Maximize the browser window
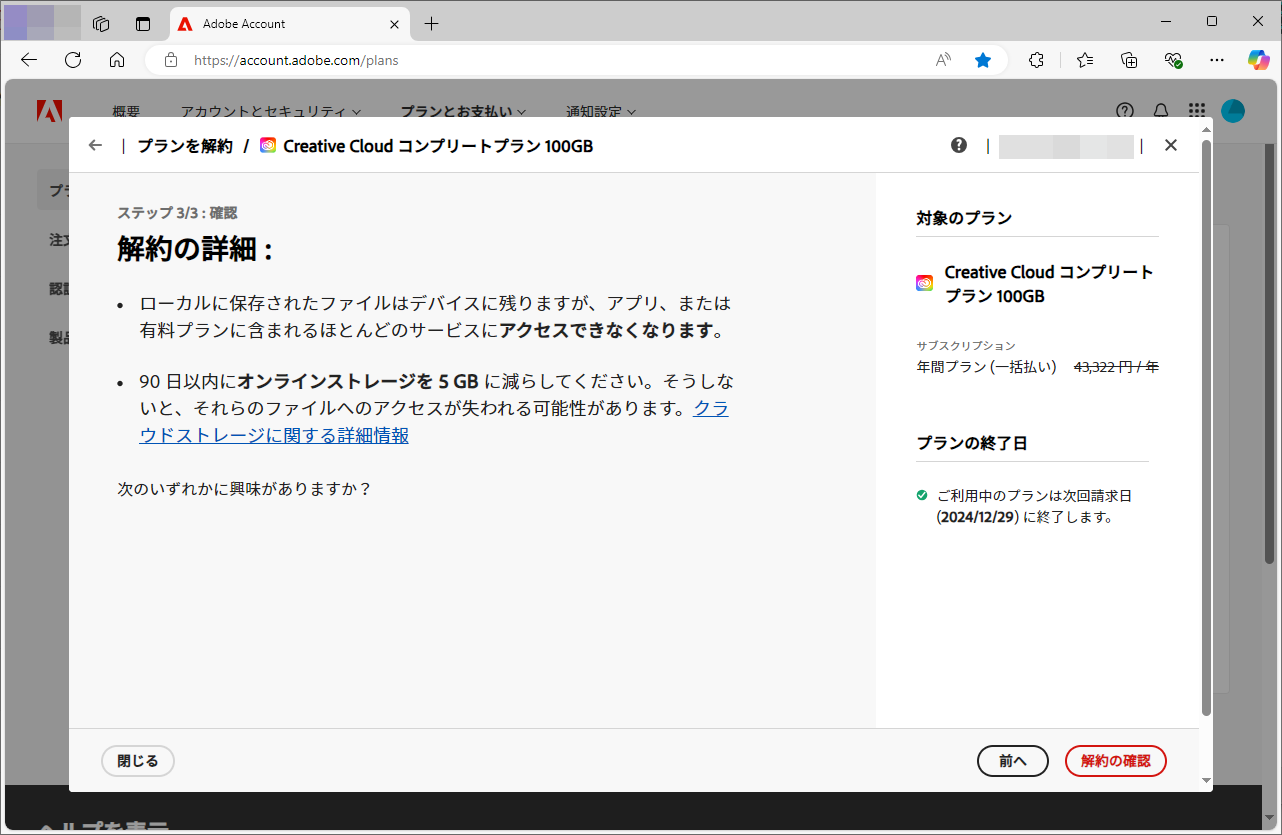The height and width of the screenshot is (835, 1282). click(1212, 21)
